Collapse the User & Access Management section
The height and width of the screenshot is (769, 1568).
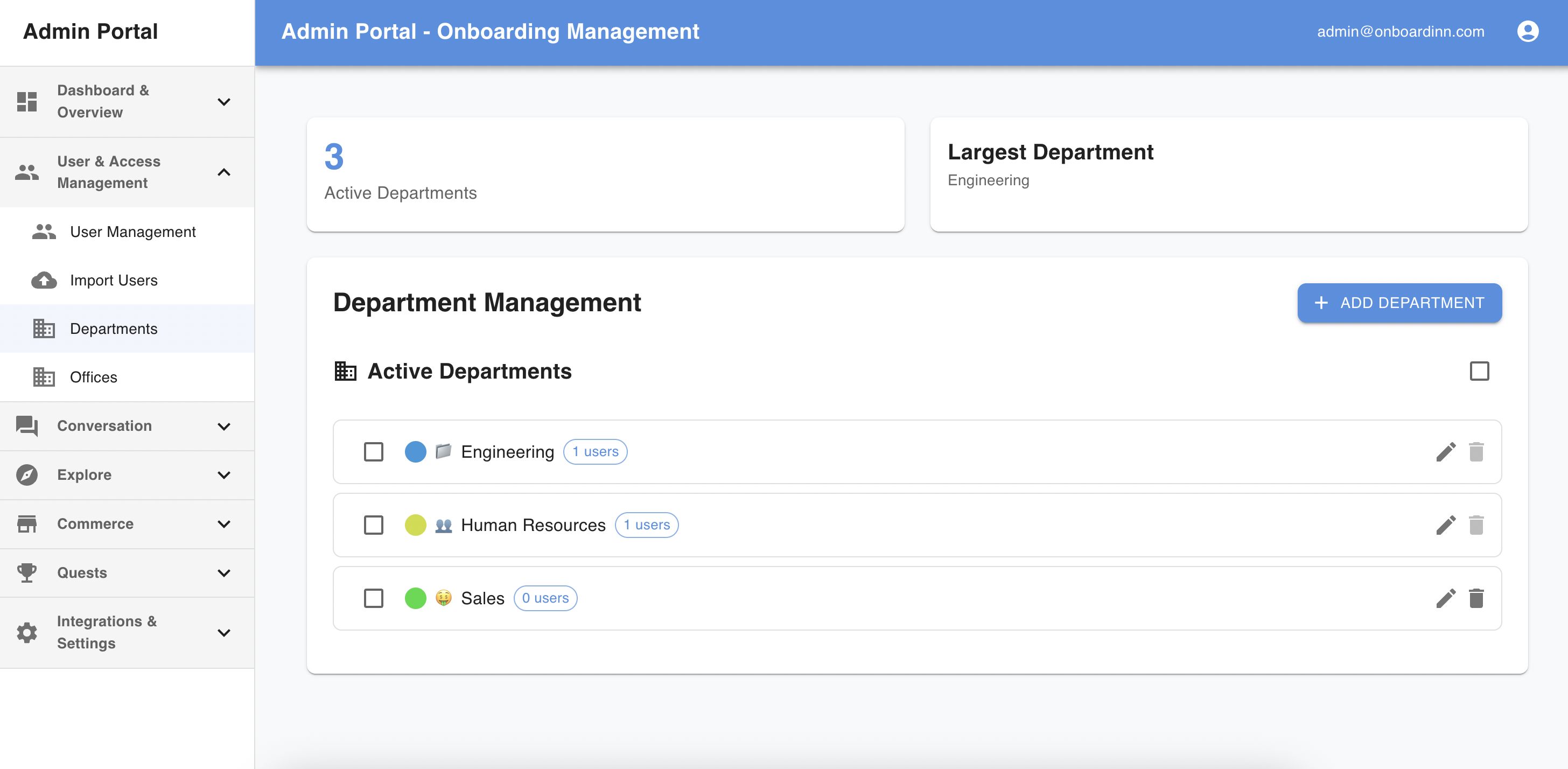[223, 172]
